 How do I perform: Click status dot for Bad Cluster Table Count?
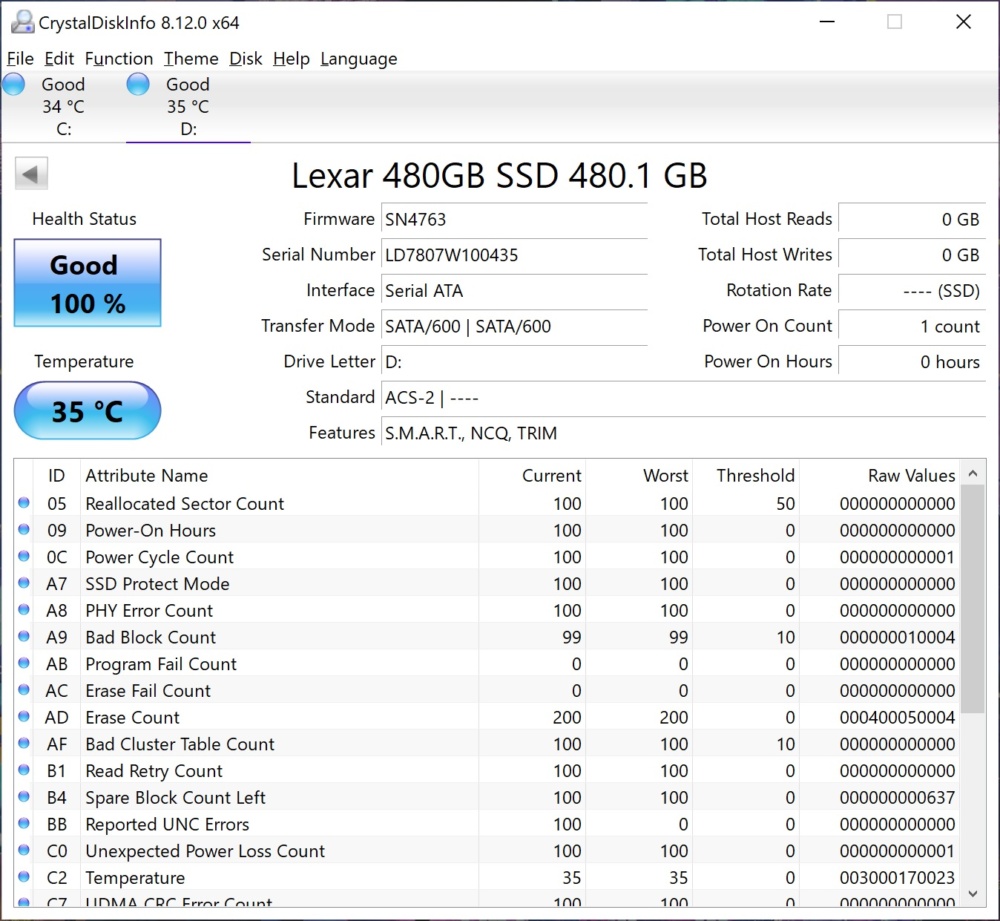pos(24,743)
